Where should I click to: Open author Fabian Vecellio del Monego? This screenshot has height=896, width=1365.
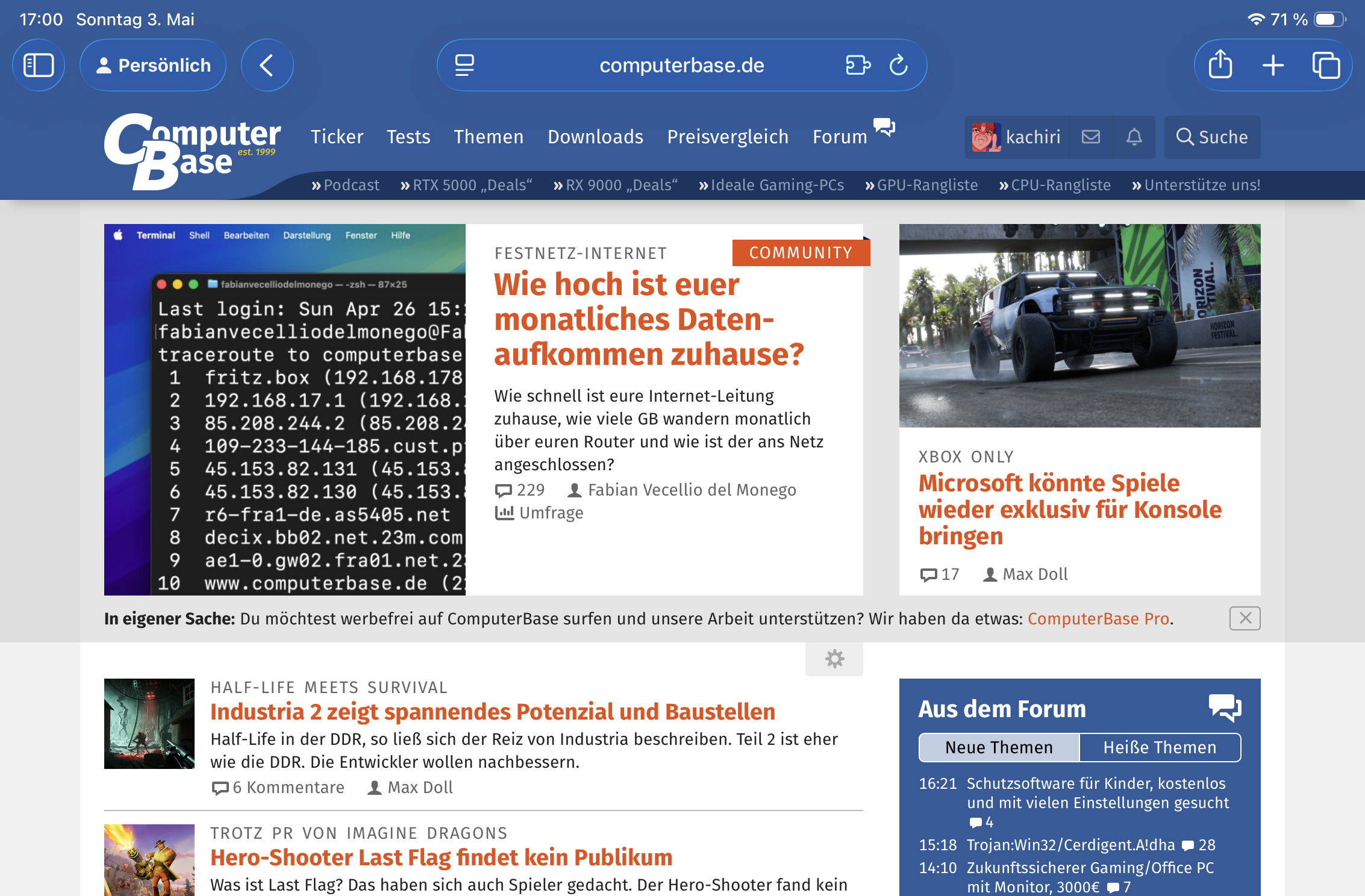coord(682,490)
